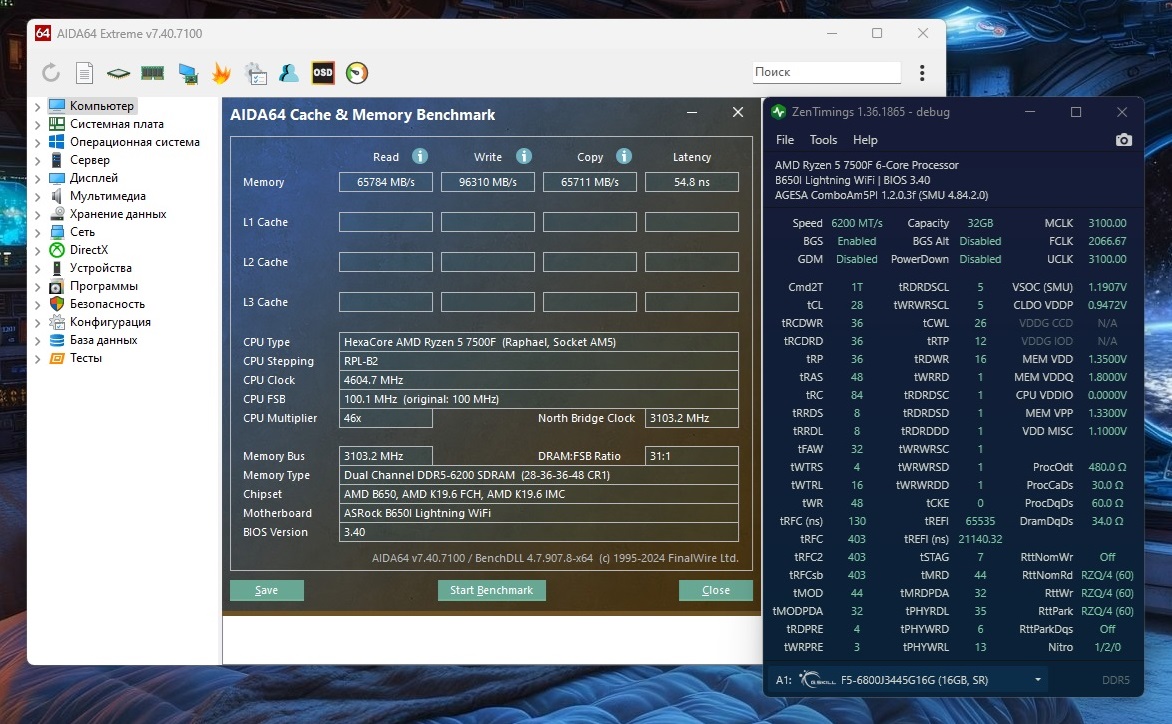Image resolution: width=1172 pixels, height=724 pixels.
Task: Select Операционная система in the tree
Action: [135, 142]
